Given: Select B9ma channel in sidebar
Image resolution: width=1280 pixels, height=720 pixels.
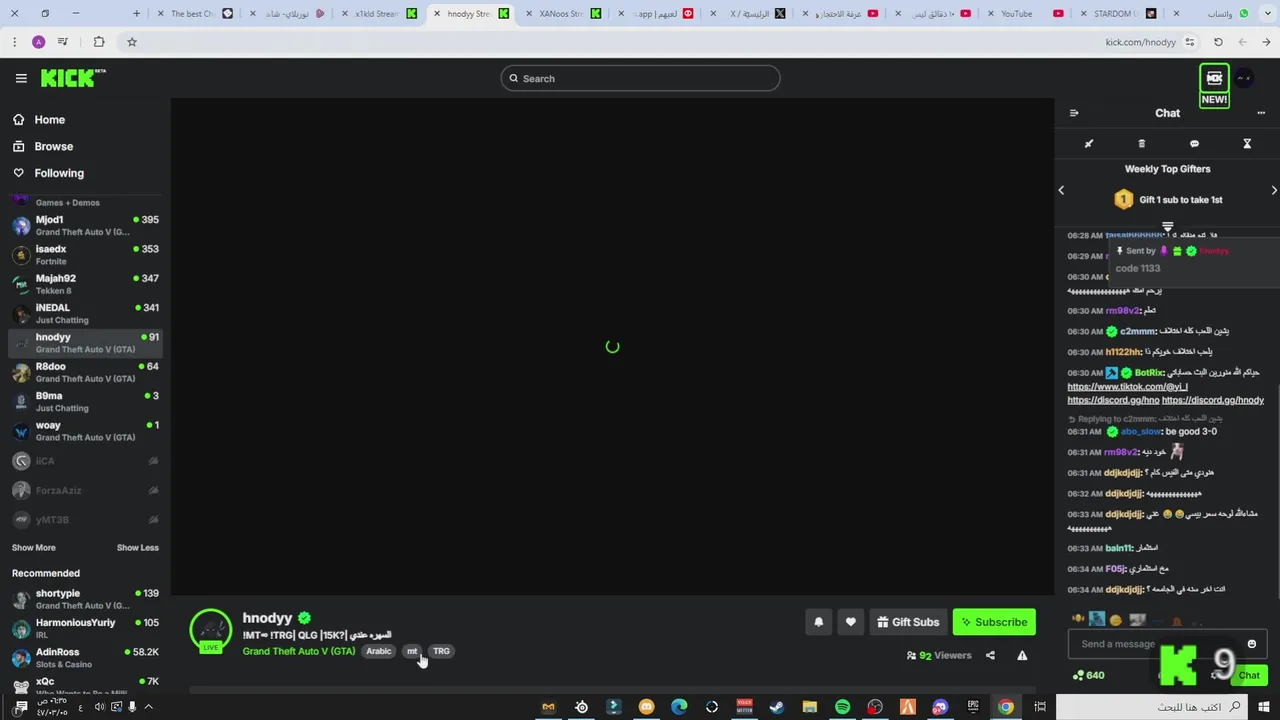Looking at the screenshot, I should pos(85,401).
